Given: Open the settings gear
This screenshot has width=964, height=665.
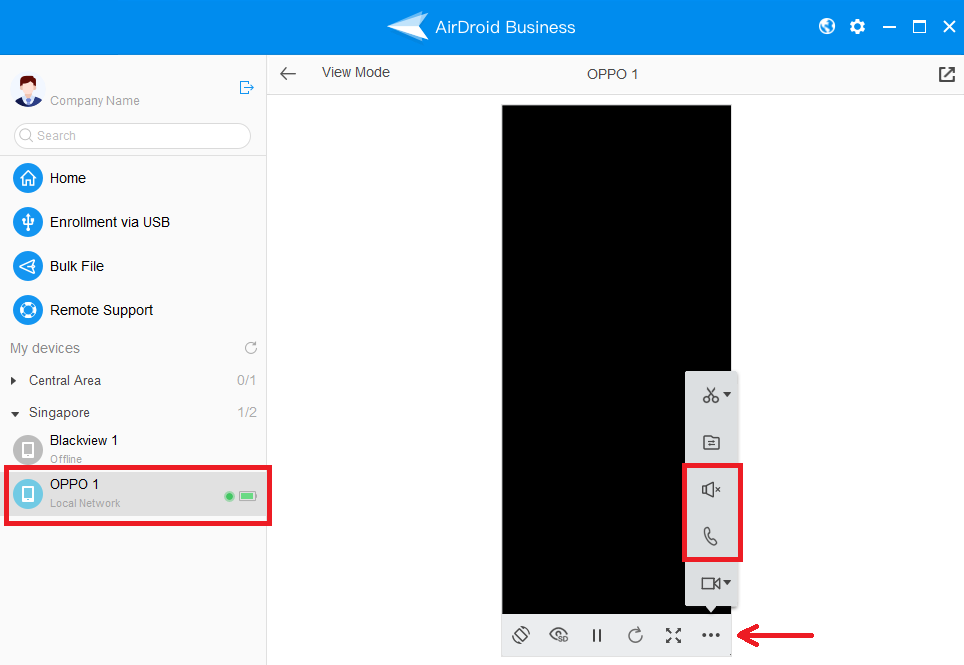Looking at the screenshot, I should [x=857, y=27].
